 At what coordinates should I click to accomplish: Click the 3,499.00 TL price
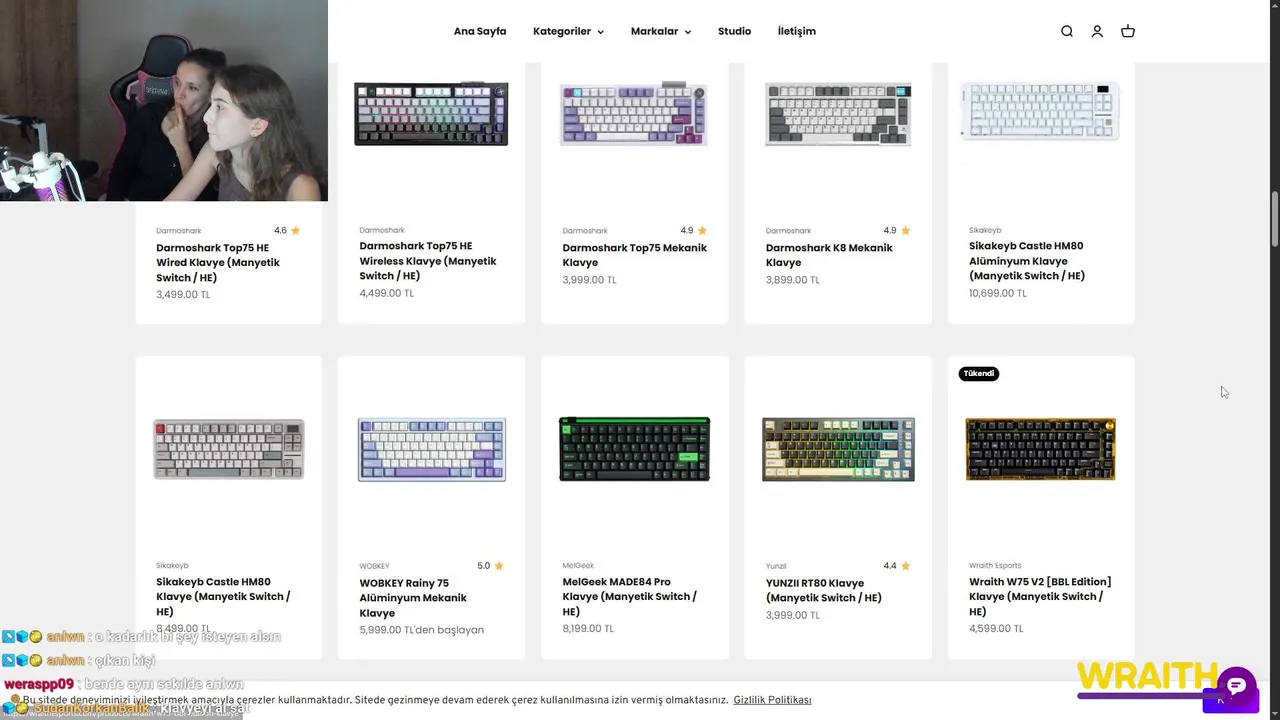183,295
